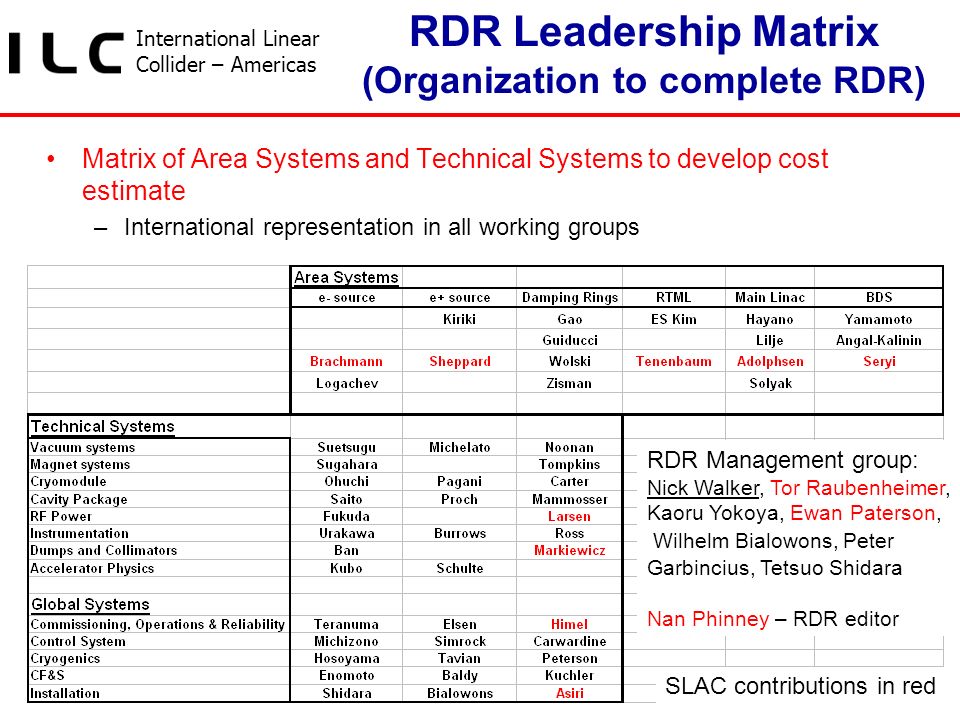Image resolution: width=960 pixels, height=720 pixels.
Task: Click the 'Area Systems' table heading
Action: point(346,277)
